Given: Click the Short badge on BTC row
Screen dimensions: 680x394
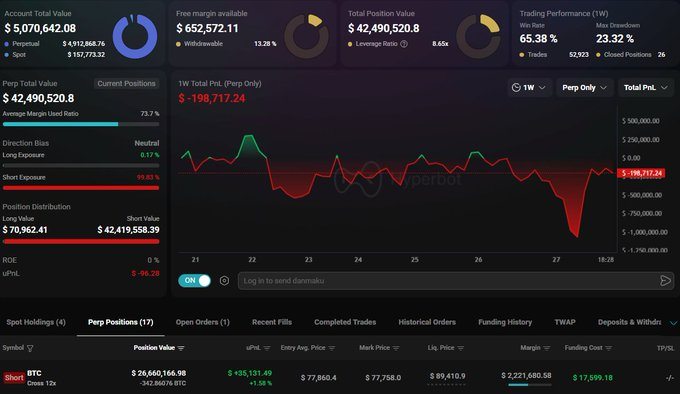Looking at the screenshot, I should 14,378.
